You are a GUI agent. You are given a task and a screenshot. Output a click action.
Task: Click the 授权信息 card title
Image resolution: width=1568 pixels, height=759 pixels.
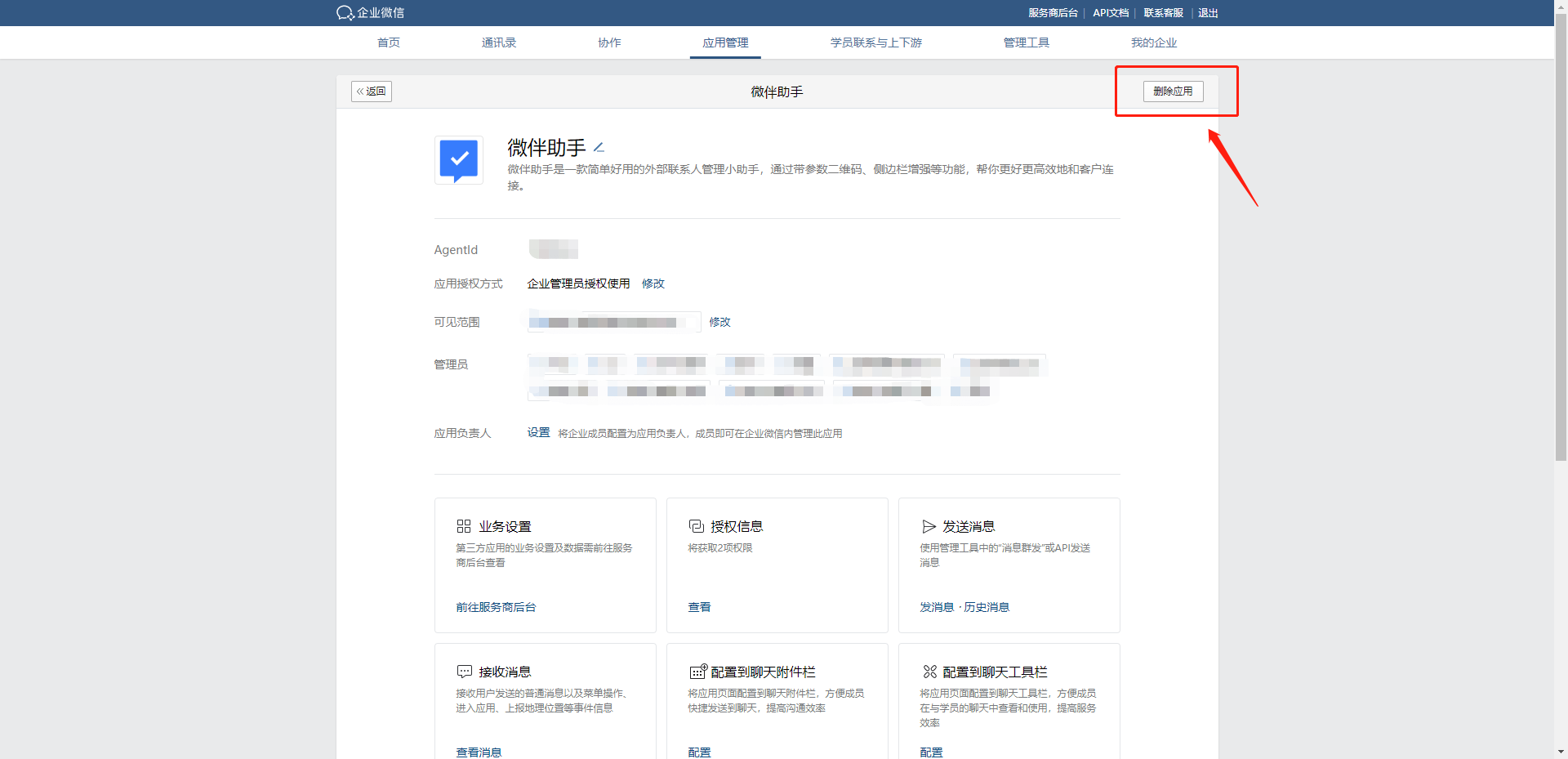click(737, 526)
